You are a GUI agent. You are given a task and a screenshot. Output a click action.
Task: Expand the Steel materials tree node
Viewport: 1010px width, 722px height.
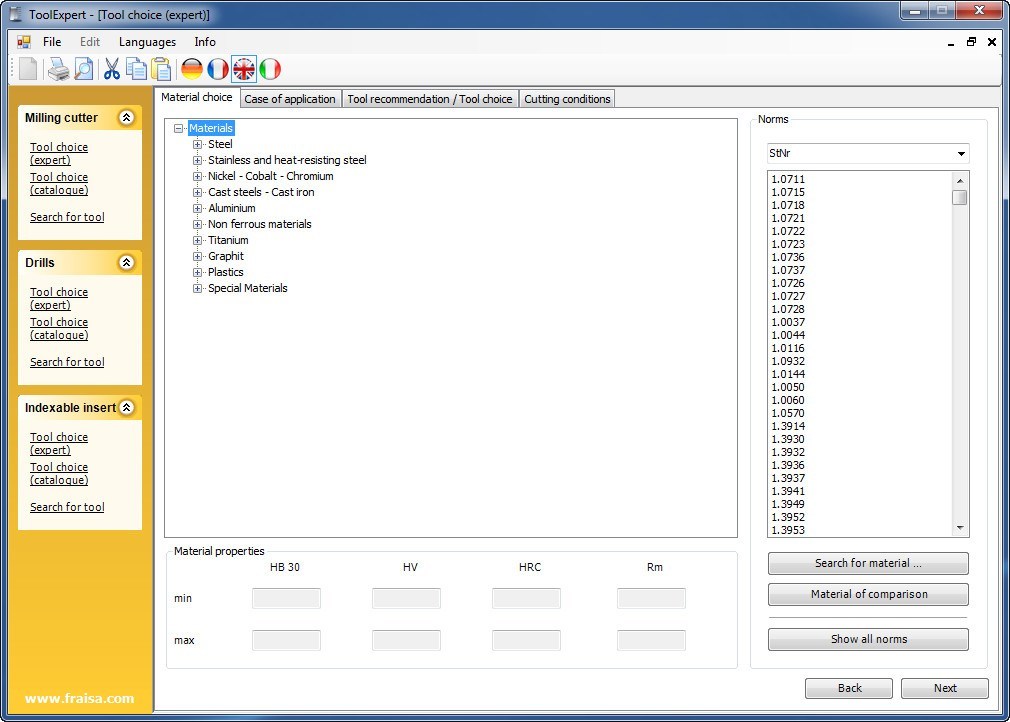pyautogui.click(x=197, y=144)
